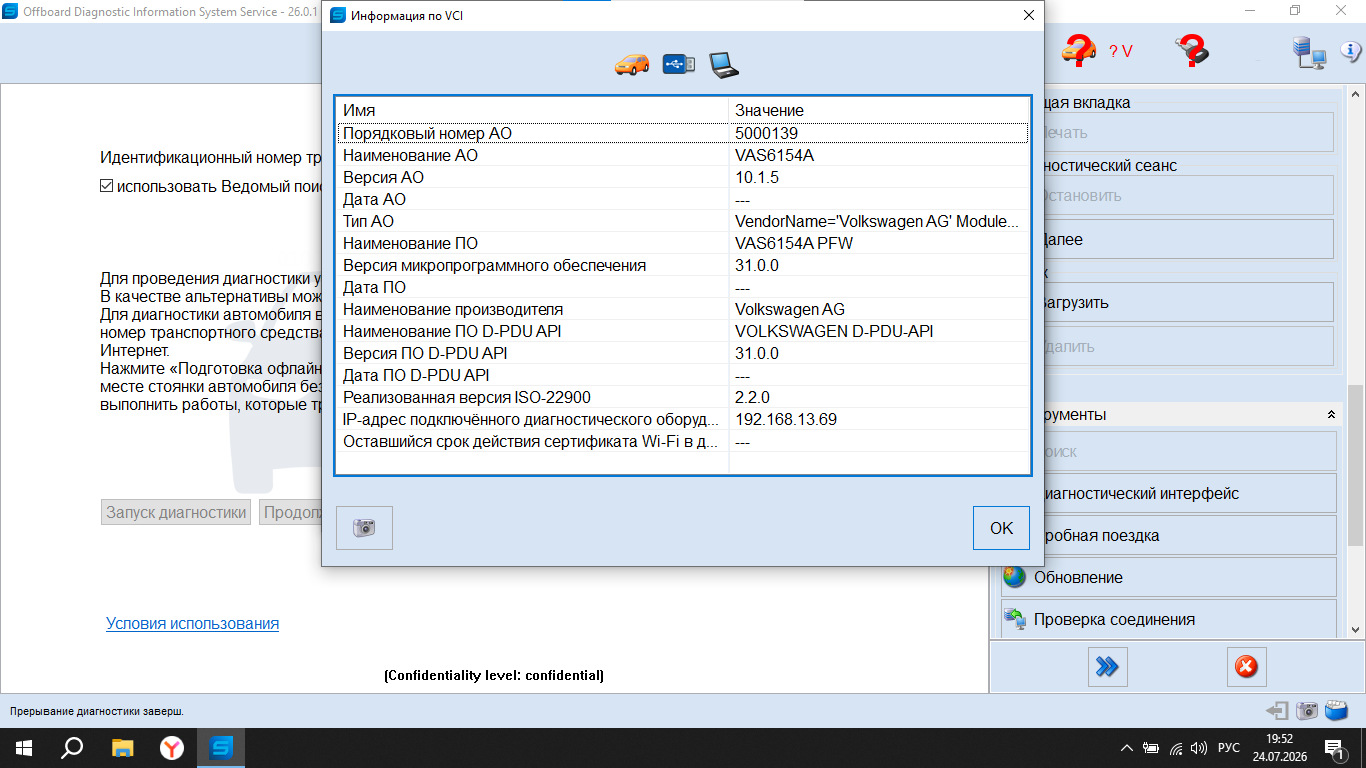Switch the РУС input language indicator
Screen dimensions: 1366x768
[x=1229, y=747]
